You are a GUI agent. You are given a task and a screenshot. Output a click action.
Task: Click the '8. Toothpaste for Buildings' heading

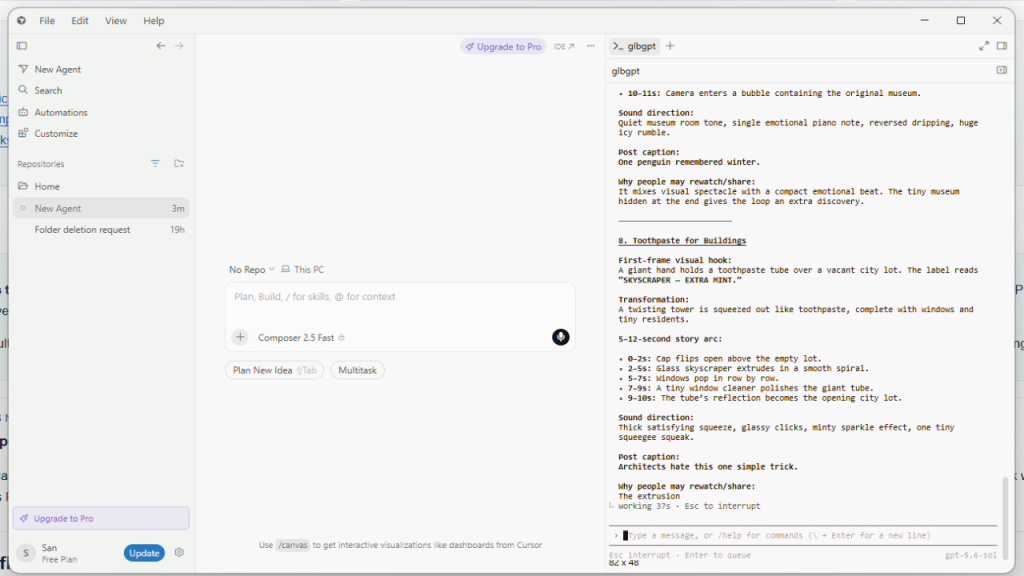point(682,241)
